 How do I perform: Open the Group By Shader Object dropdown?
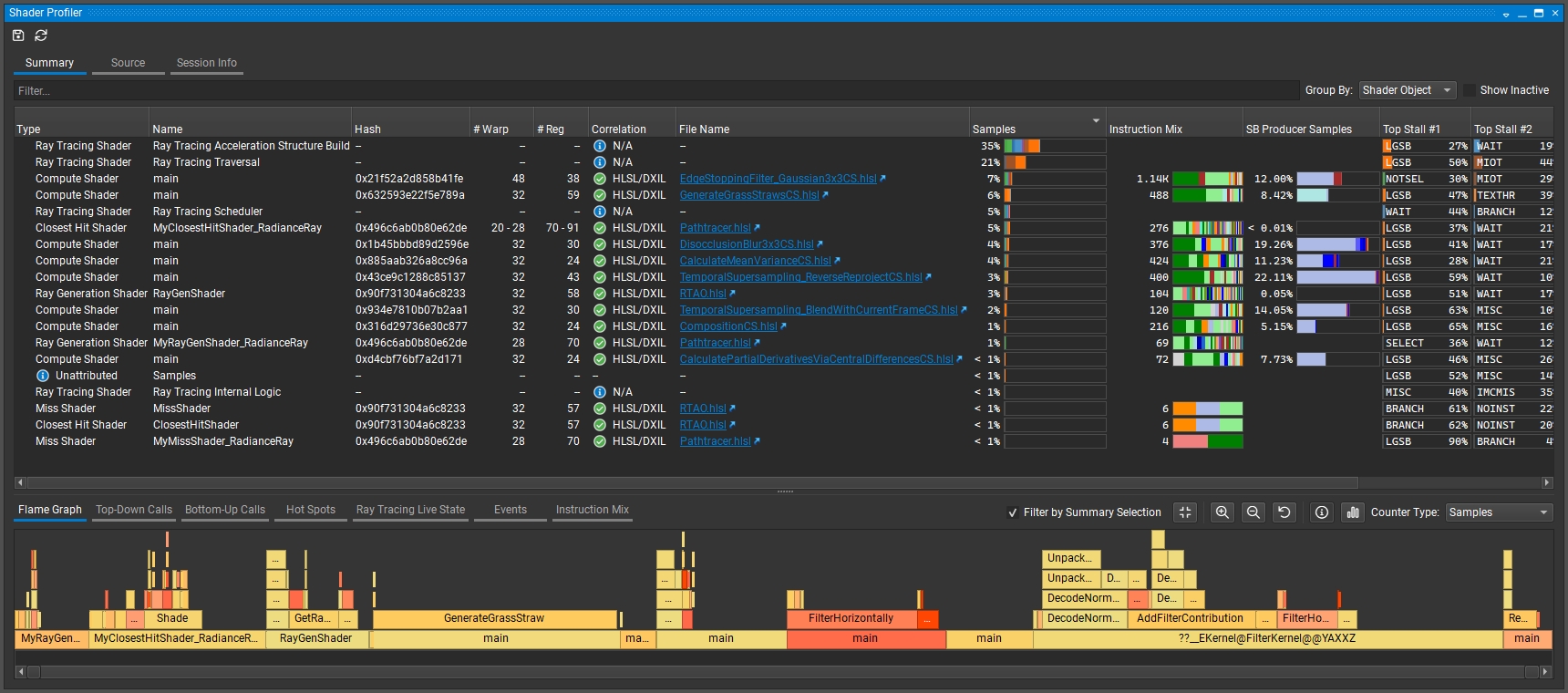[1407, 90]
